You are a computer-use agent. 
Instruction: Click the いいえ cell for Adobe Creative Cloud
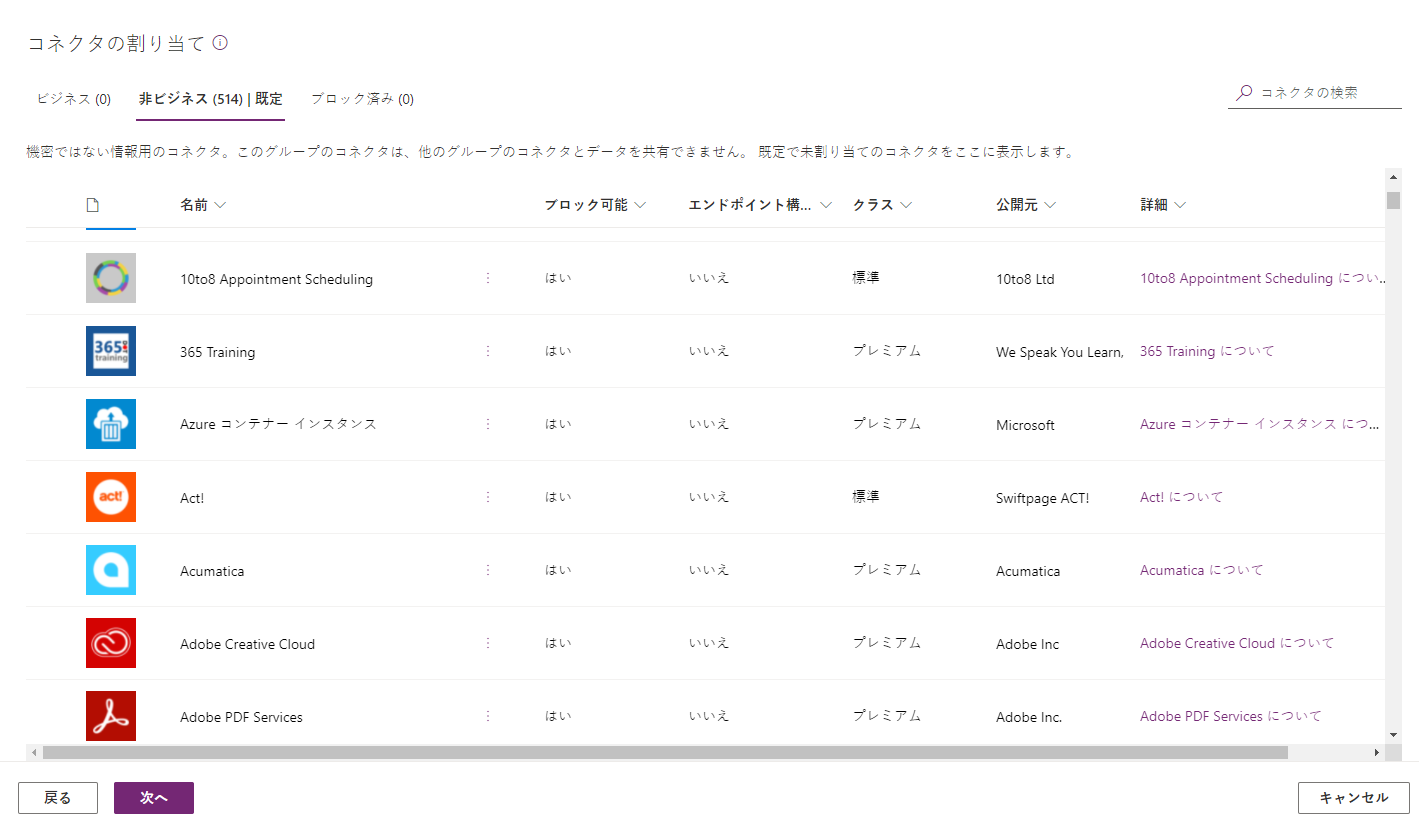(709, 643)
